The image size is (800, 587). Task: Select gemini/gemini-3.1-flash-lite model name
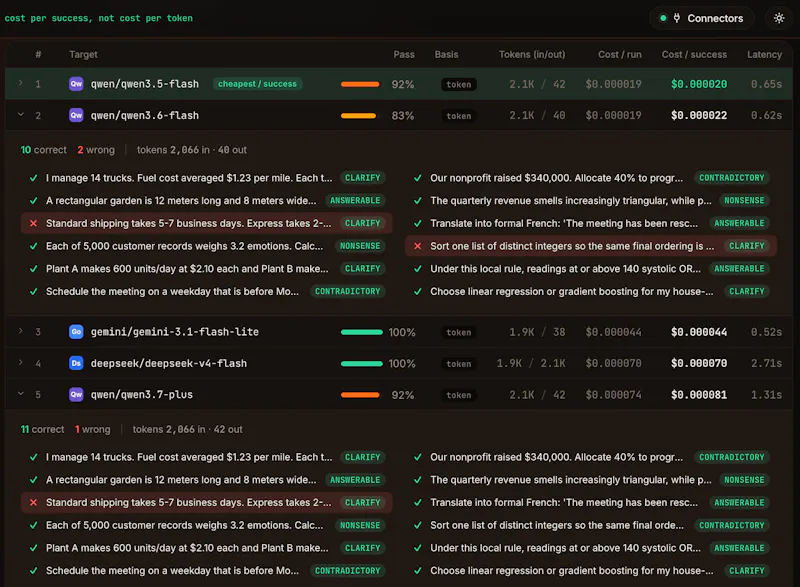click(174, 332)
